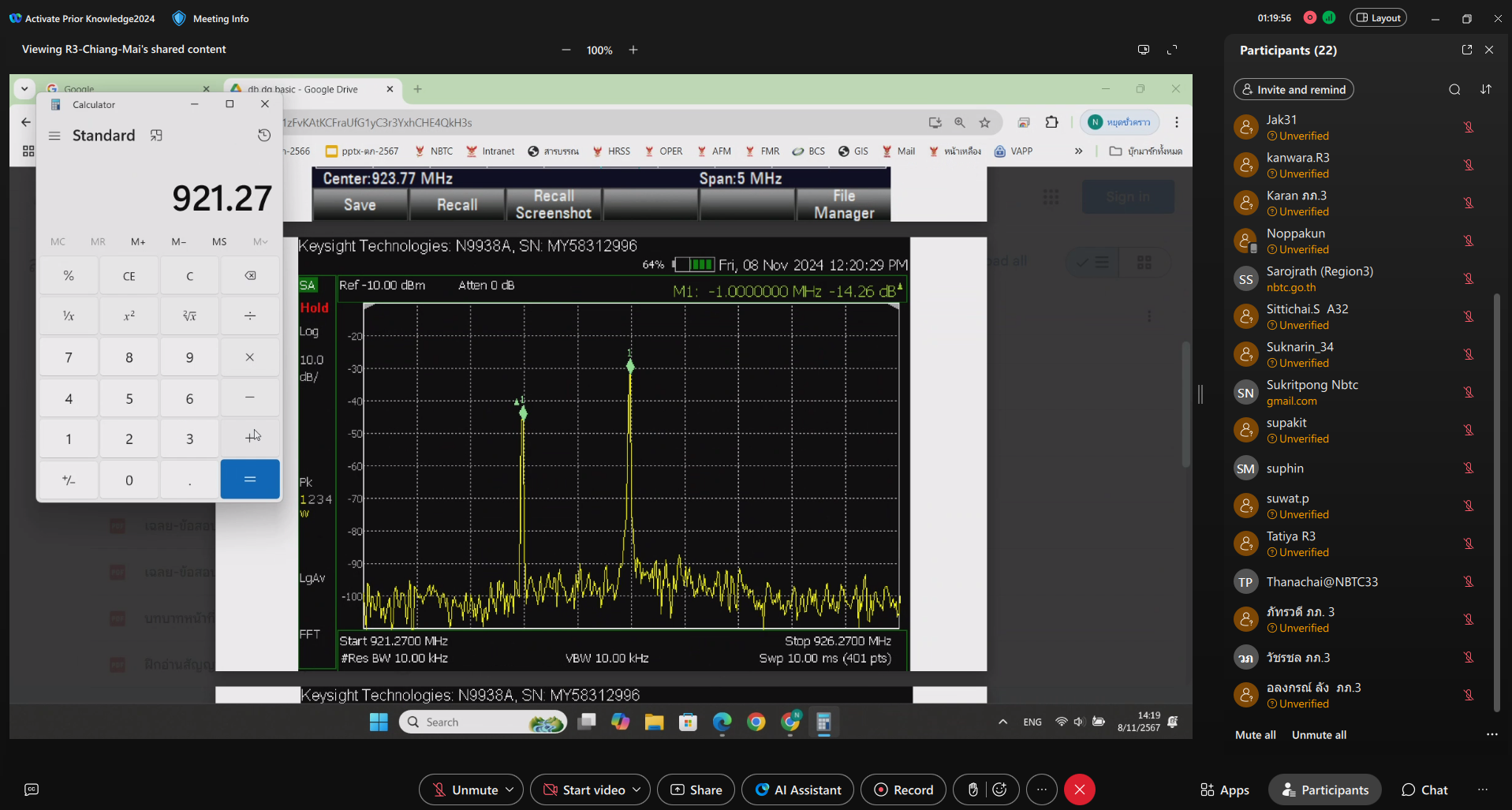Click the fullscreen icon for shared content
1512x810 pixels.
click(1172, 50)
